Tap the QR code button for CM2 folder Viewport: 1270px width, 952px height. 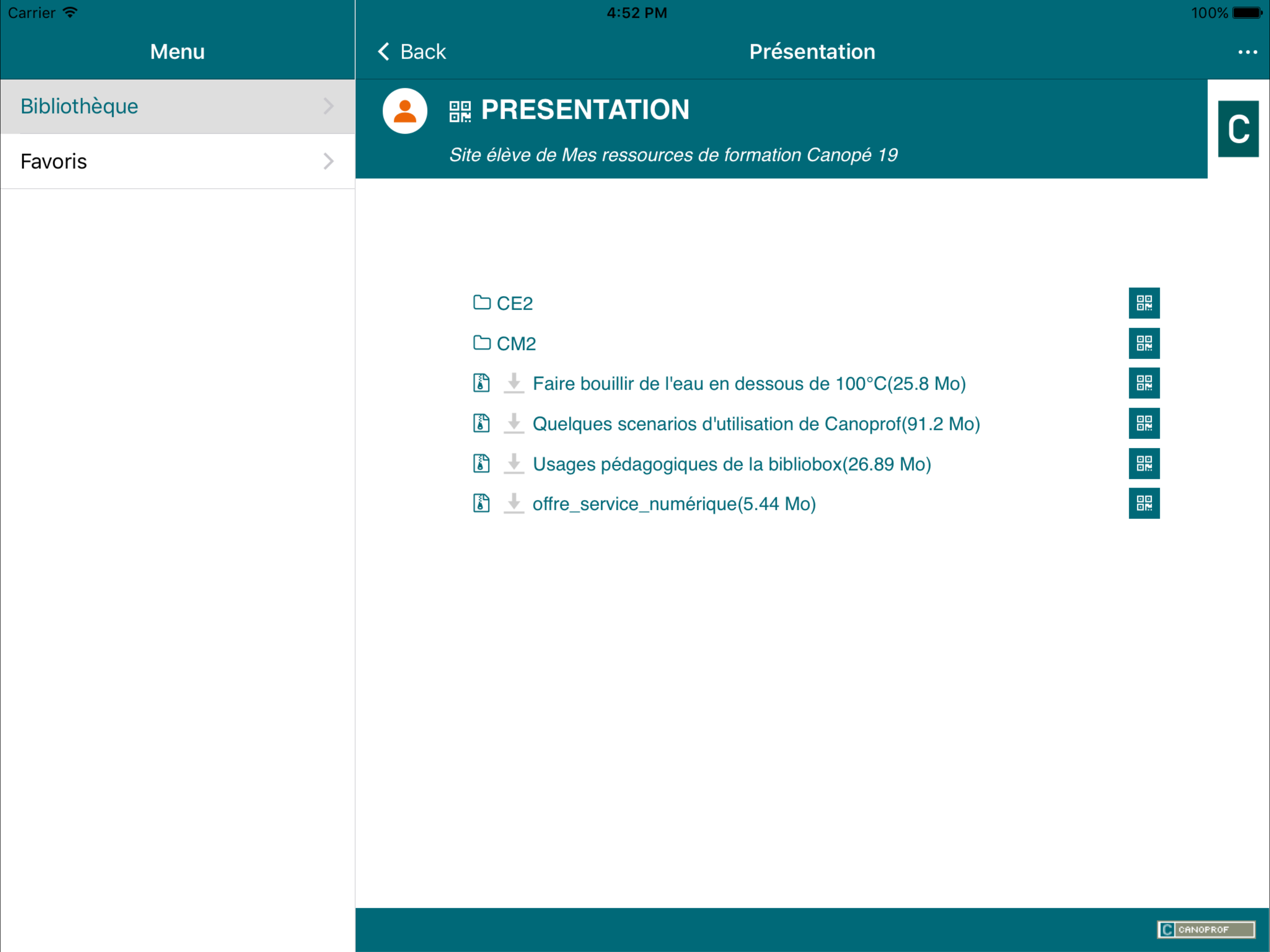1144,344
